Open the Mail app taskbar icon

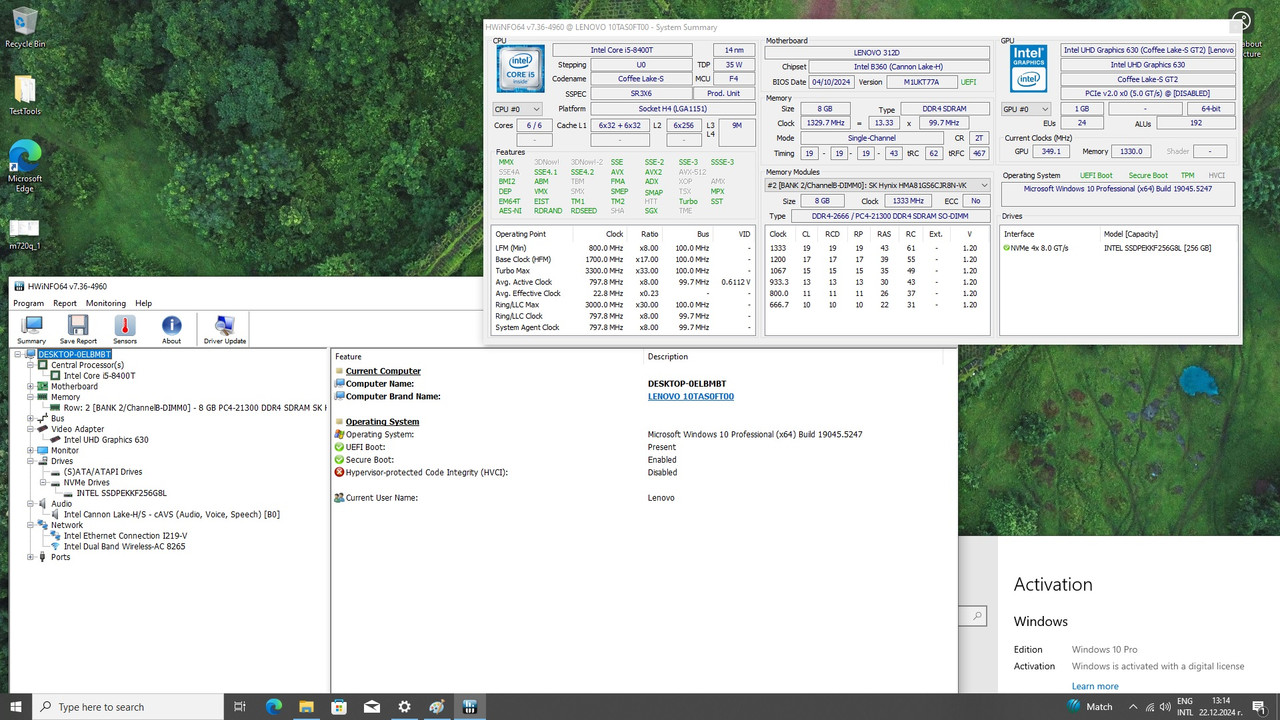(372, 706)
